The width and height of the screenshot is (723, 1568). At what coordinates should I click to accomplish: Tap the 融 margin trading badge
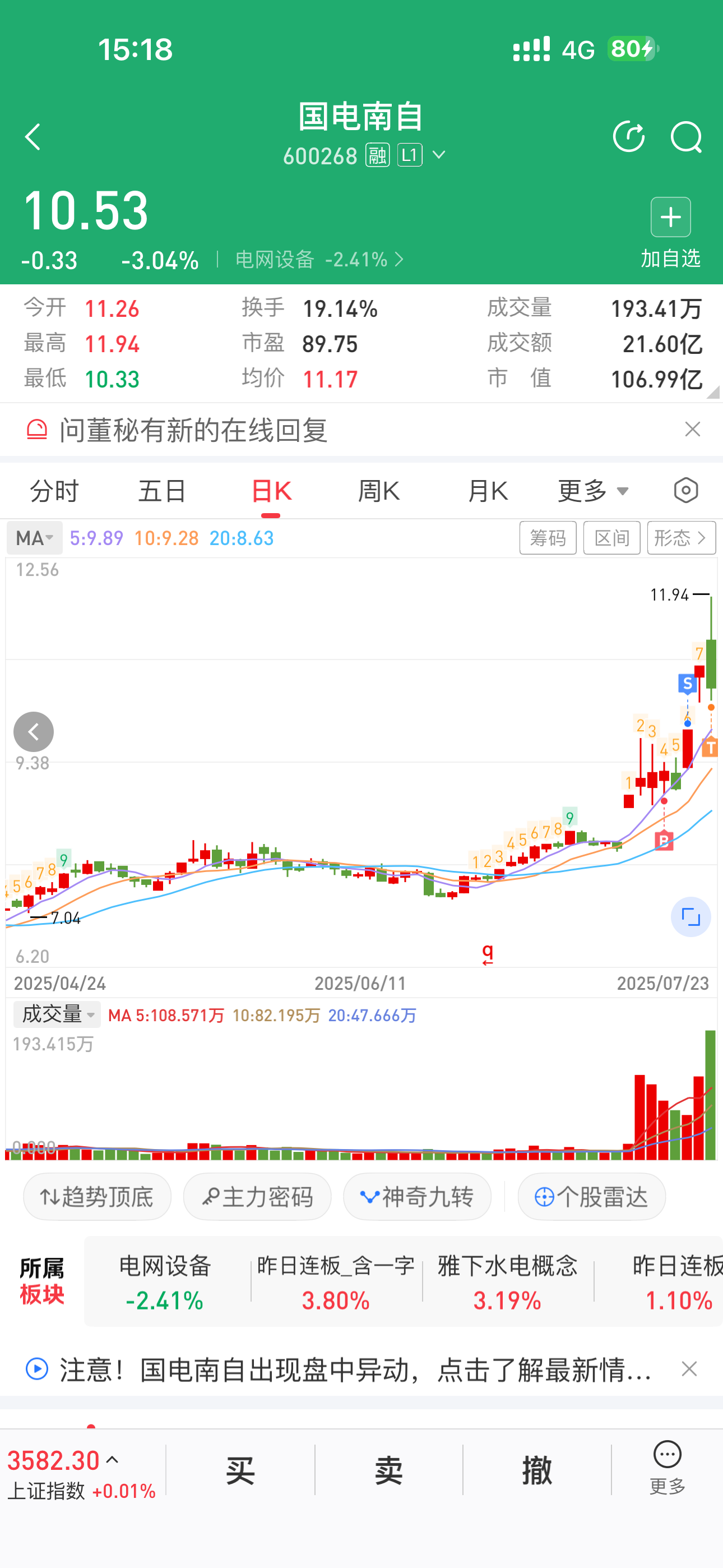coord(377,155)
